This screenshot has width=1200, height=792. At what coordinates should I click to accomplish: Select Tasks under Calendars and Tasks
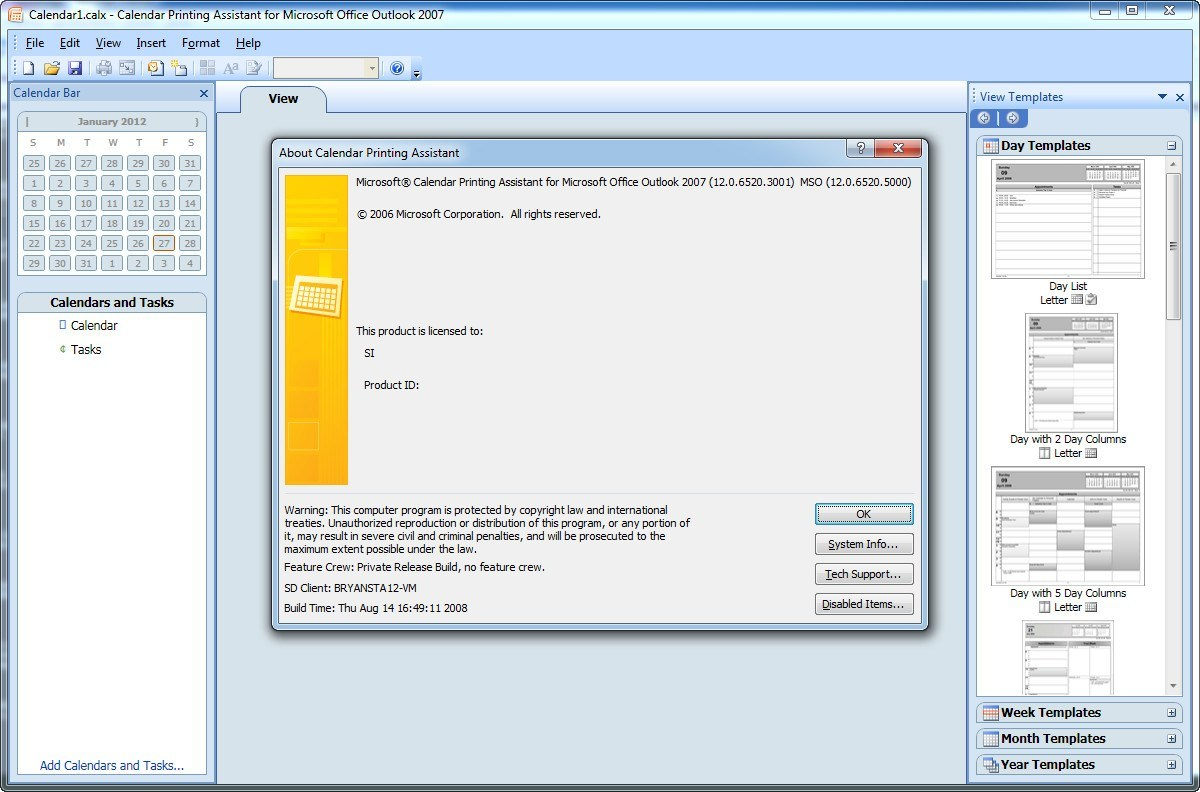tap(86, 349)
